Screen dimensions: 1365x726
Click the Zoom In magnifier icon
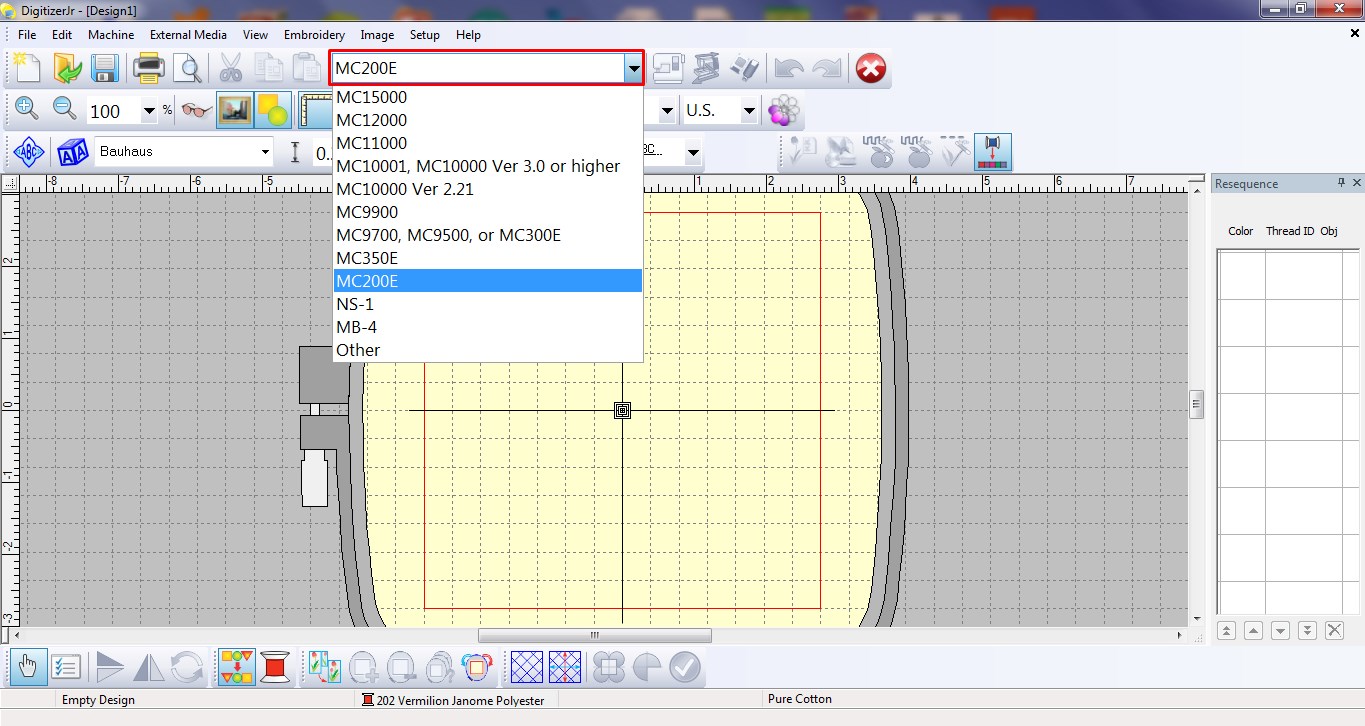click(x=27, y=110)
